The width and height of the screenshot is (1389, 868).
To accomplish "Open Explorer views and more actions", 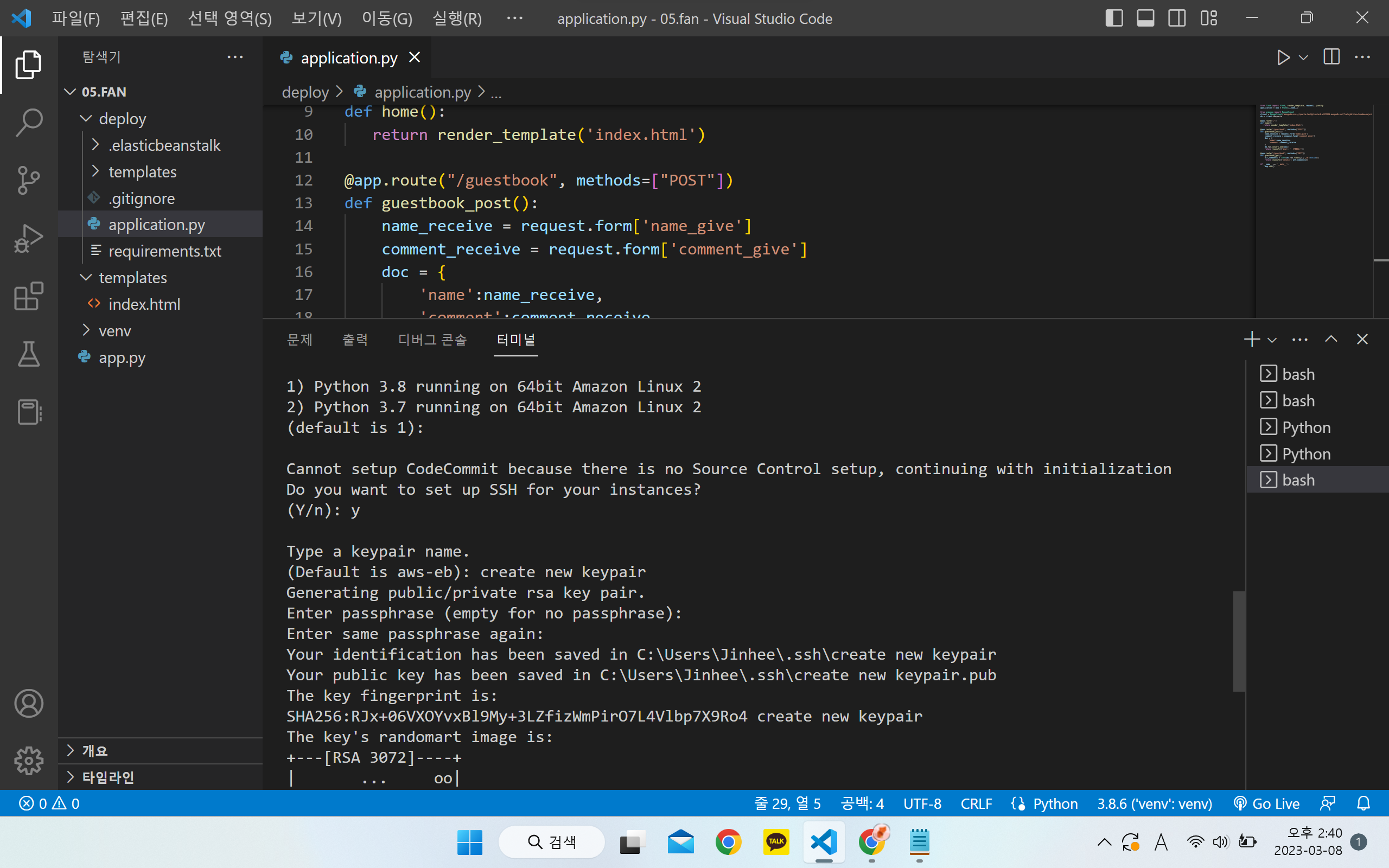I will tap(235, 57).
